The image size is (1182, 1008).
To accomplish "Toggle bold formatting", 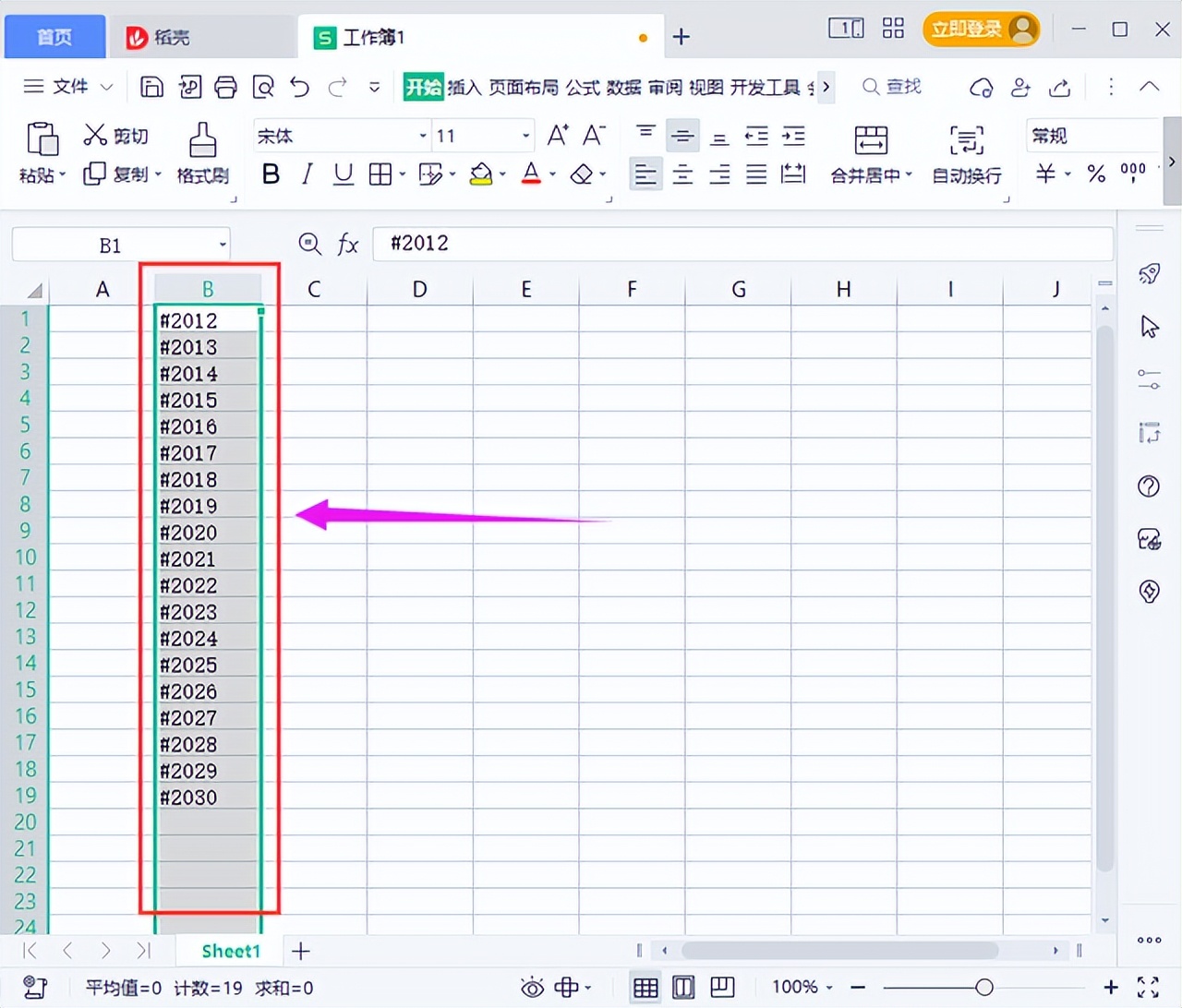I will pyautogui.click(x=271, y=174).
